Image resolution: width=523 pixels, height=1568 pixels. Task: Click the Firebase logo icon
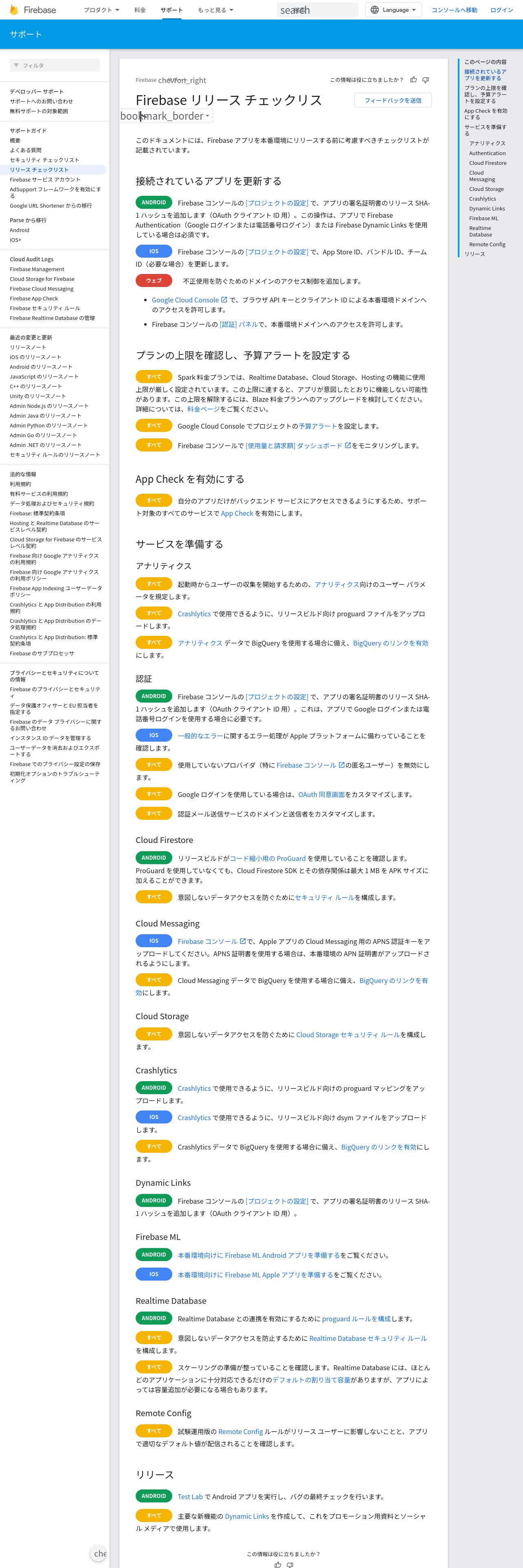[x=14, y=10]
